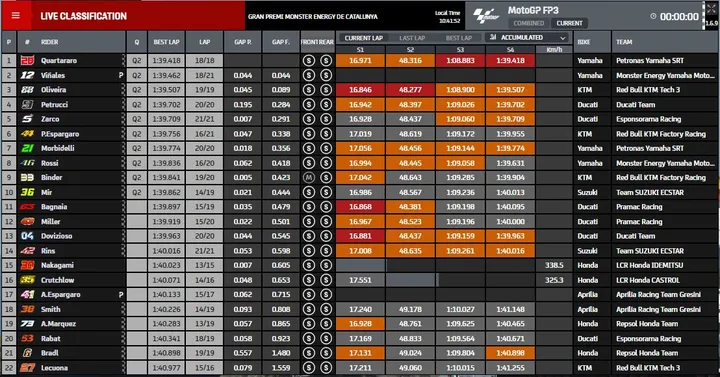Viewport: 720px width, 377px height.
Task: Switch to COMBINED classification
Action: (529, 23)
